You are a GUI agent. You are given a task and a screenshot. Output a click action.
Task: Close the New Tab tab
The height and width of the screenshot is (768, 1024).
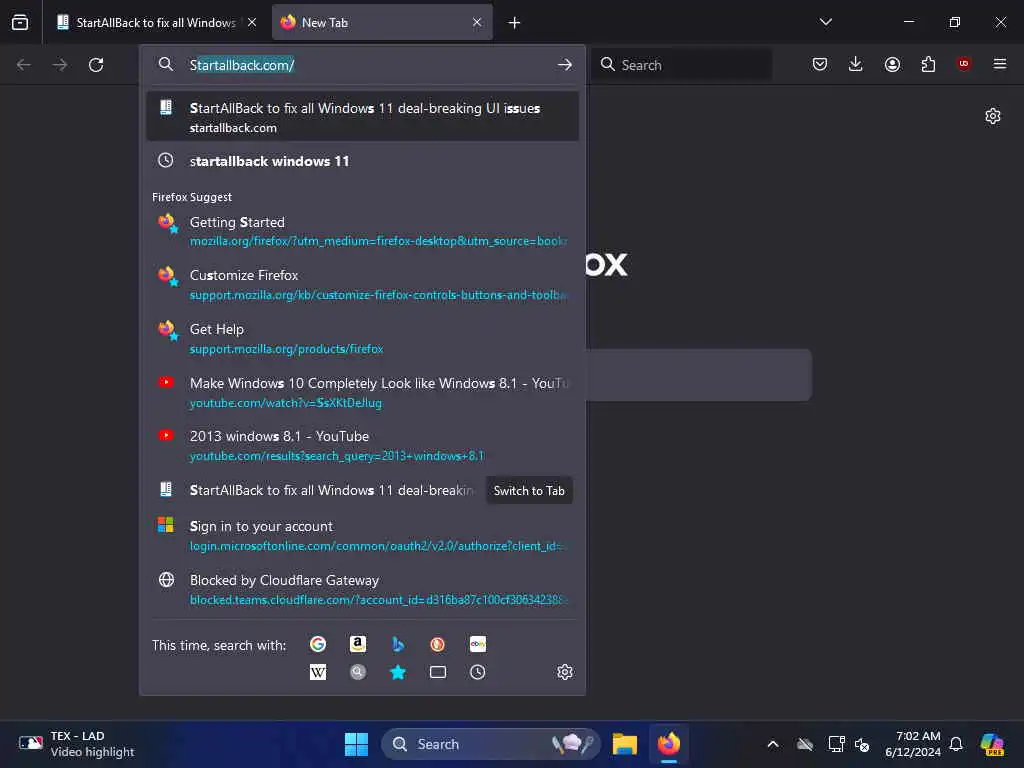pos(477,22)
